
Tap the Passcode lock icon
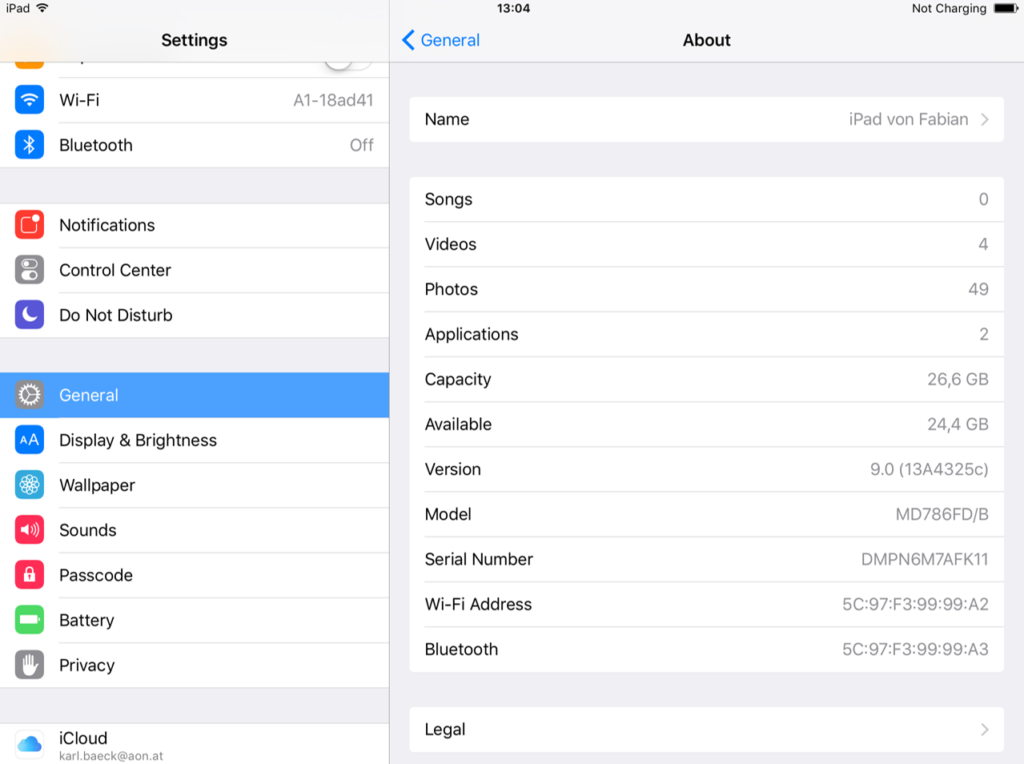click(30, 575)
